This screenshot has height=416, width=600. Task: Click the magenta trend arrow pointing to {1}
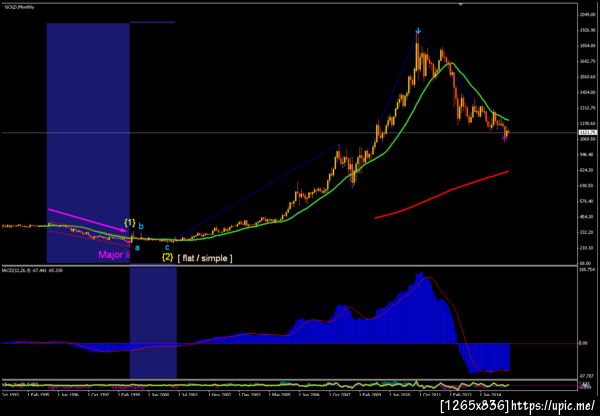click(87, 220)
